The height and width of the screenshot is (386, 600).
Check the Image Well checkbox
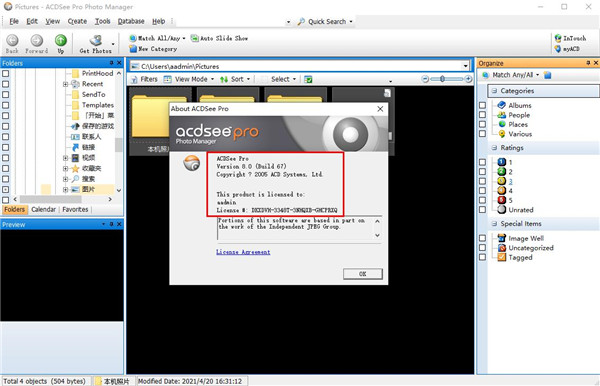click(x=483, y=238)
